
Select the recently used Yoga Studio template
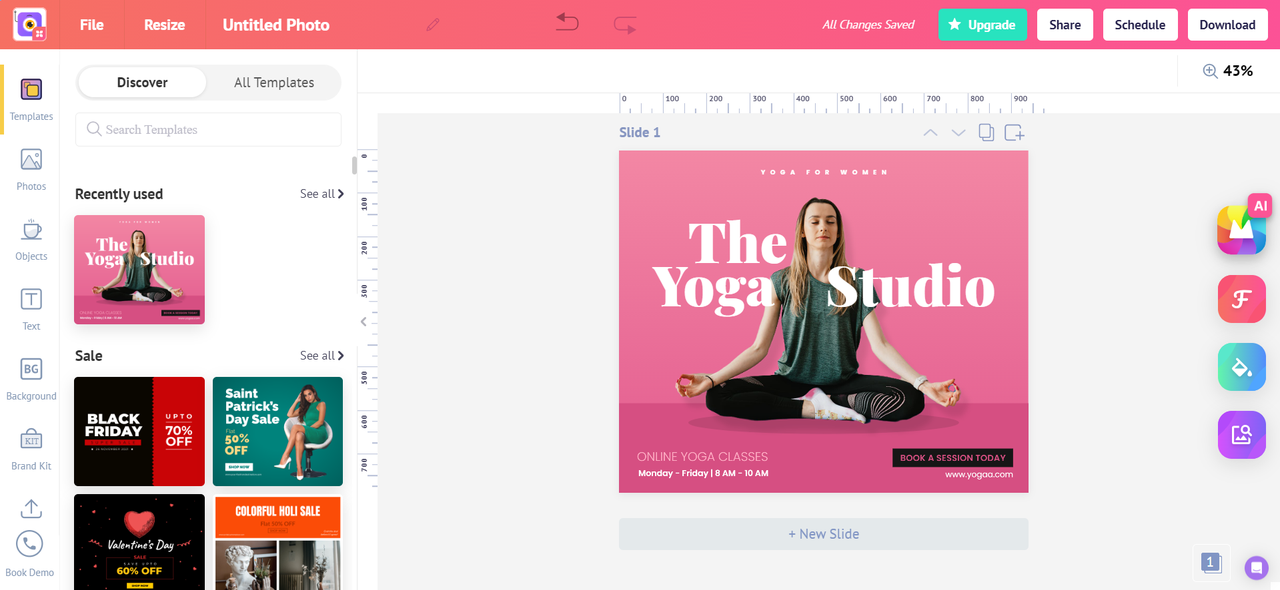[139, 270]
